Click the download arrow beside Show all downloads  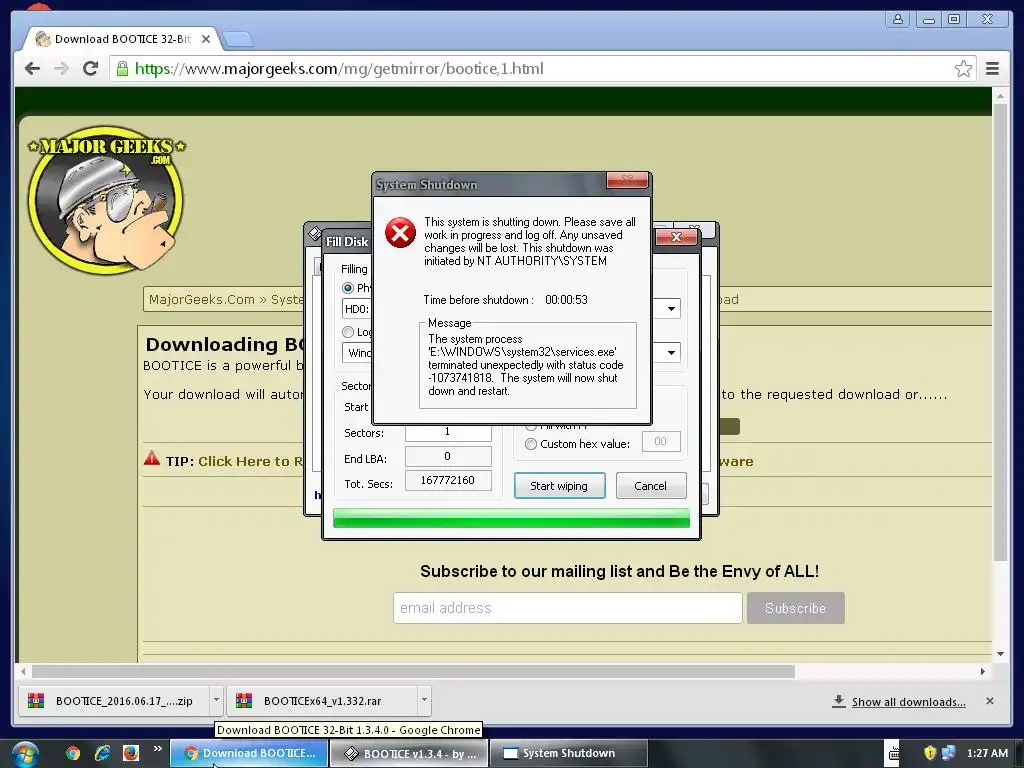(839, 701)
